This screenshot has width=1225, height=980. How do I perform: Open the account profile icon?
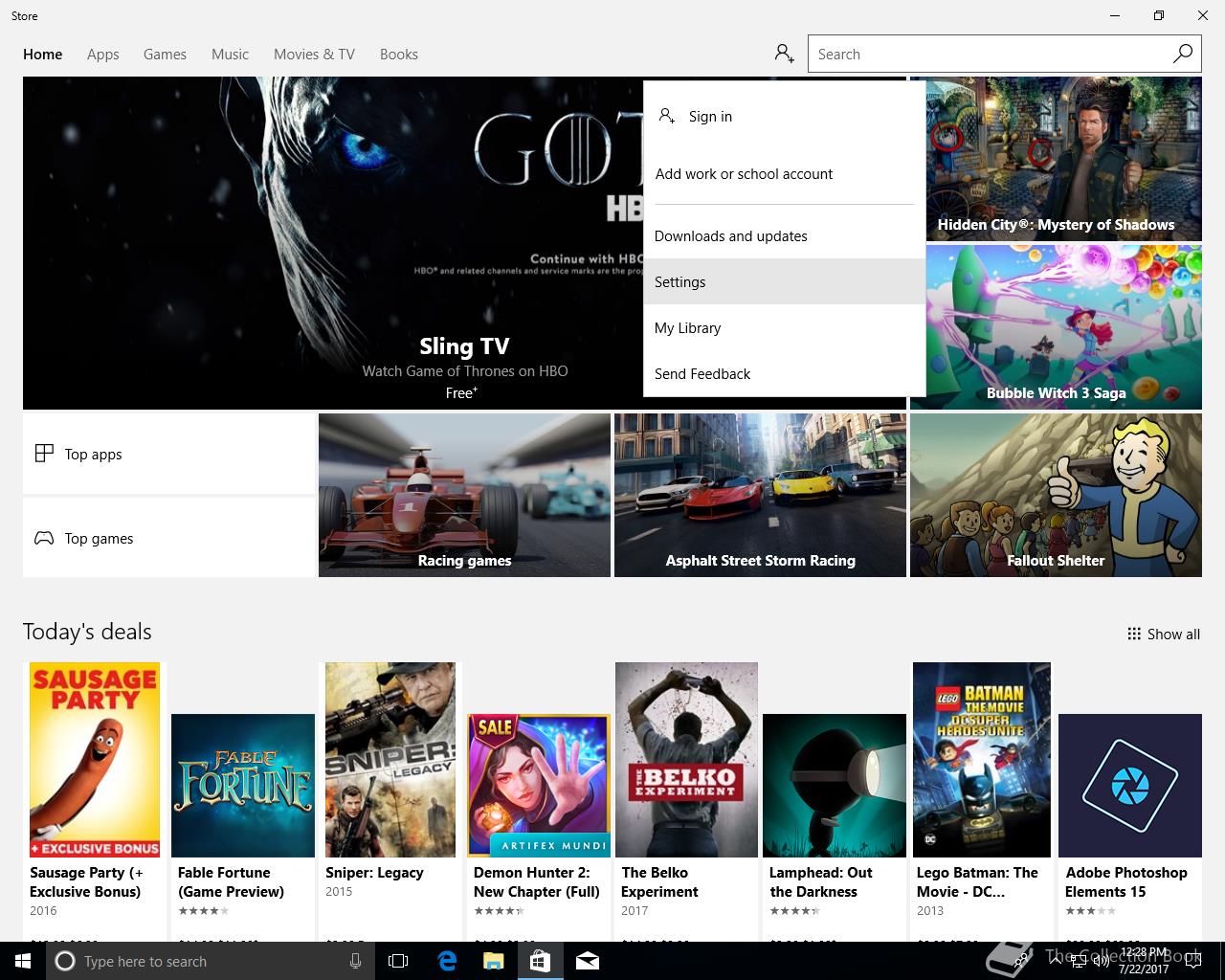coord(785,54)
